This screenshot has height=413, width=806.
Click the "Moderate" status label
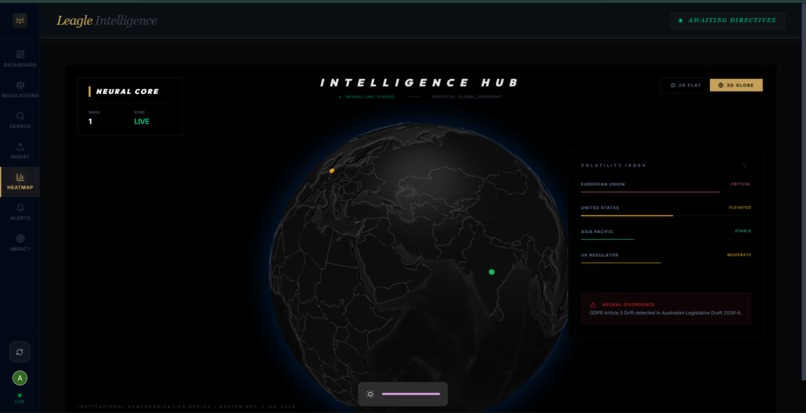739,255
